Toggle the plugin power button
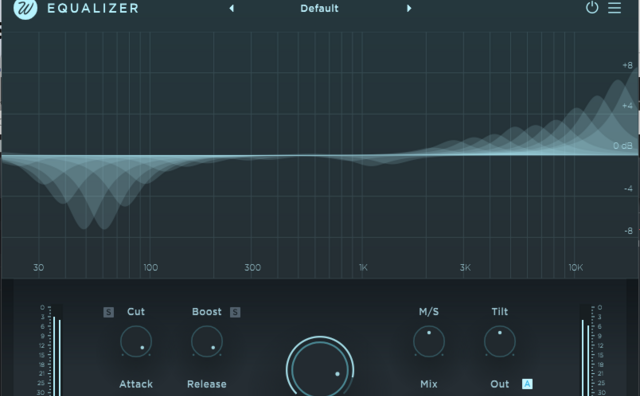640x396 pixels. (592, 7)
